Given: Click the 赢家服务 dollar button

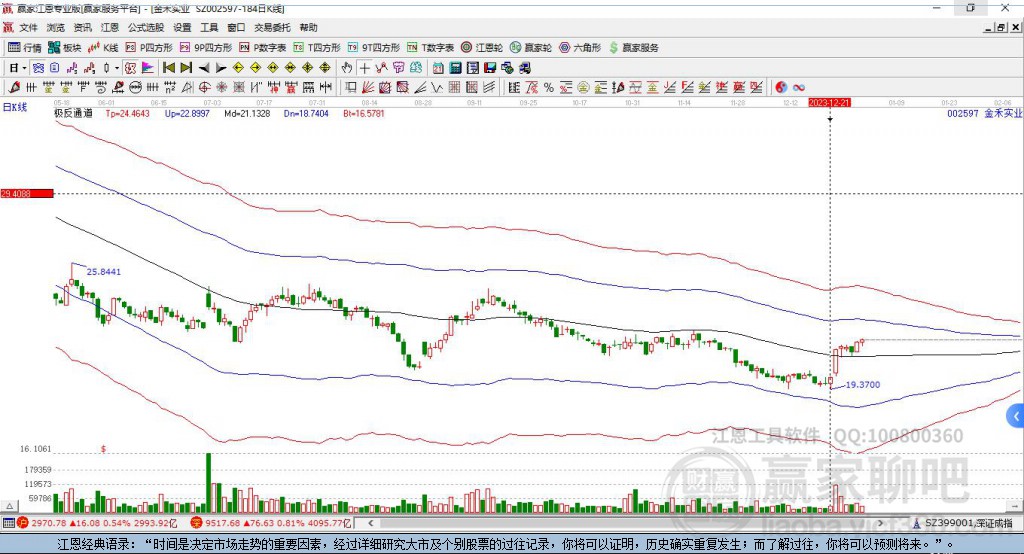Looking at the screenshot, I should pos(634,48).
